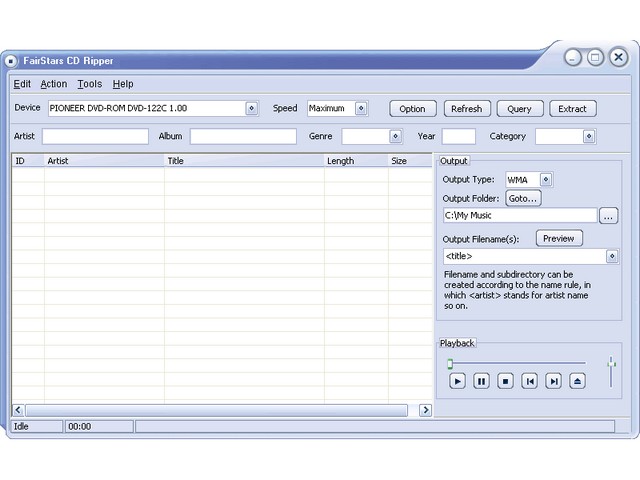Expand the Genre dropdown
This screenshot has height=480, width=640.
pos(395,136)
